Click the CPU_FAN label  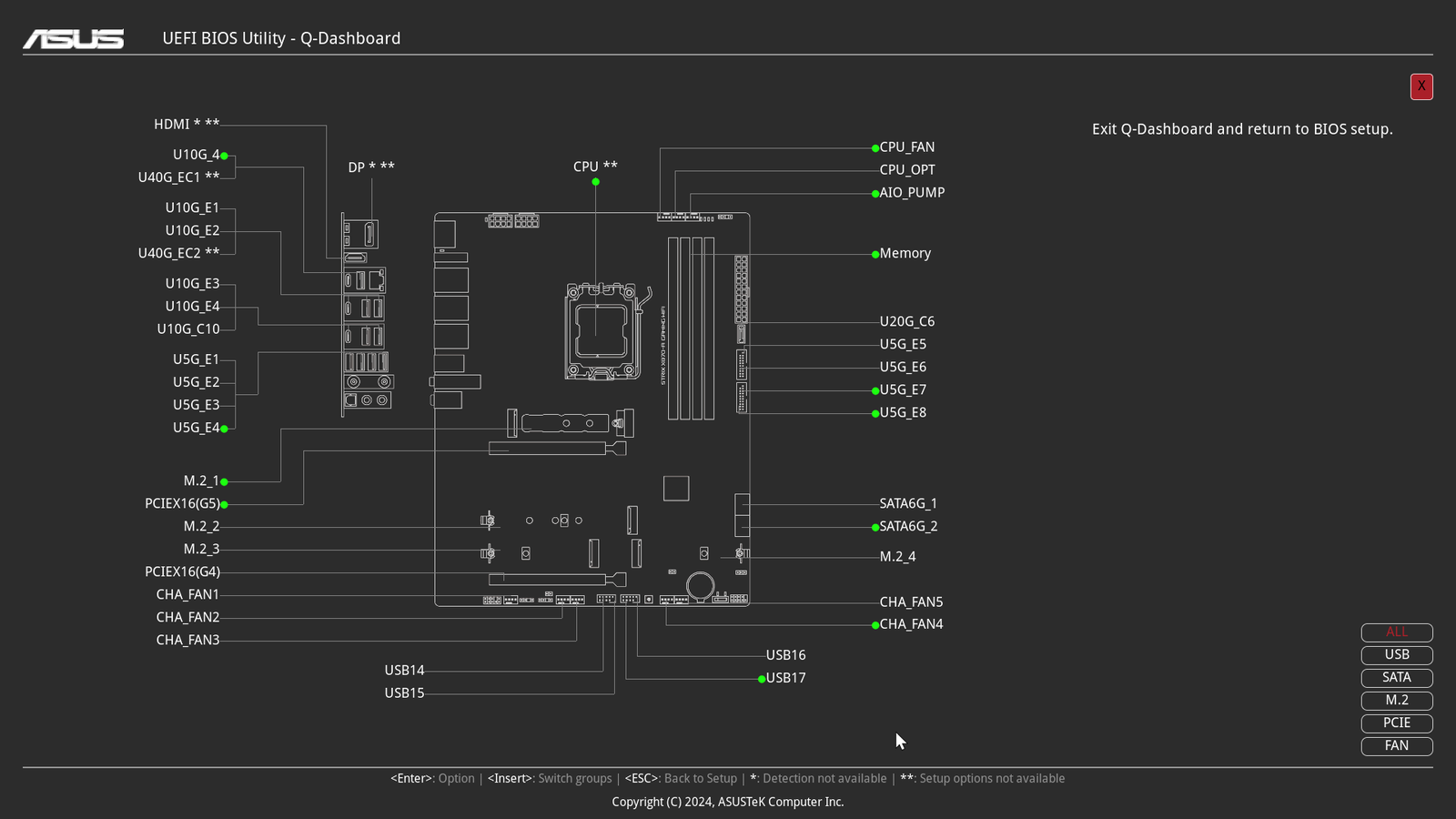(906, 147)
